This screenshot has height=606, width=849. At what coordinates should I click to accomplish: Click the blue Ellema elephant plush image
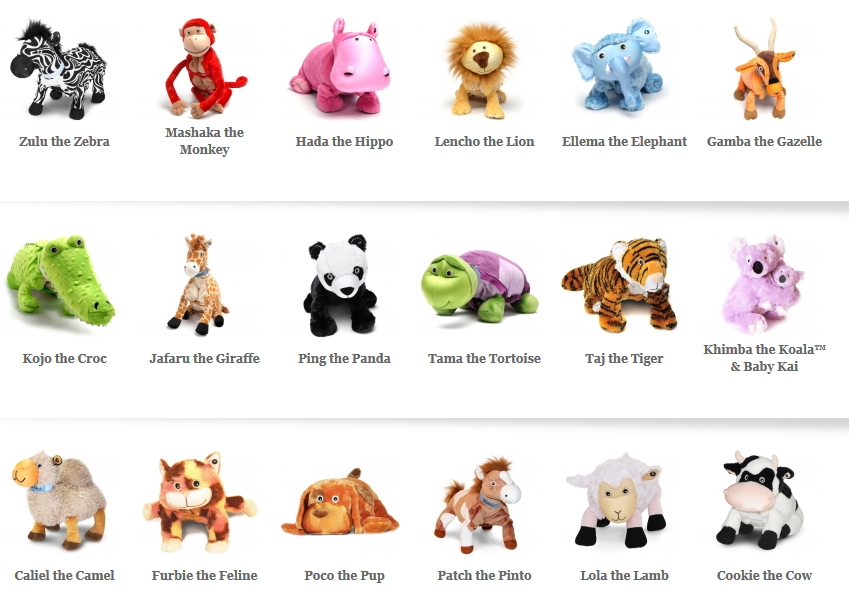coord(618,66)
